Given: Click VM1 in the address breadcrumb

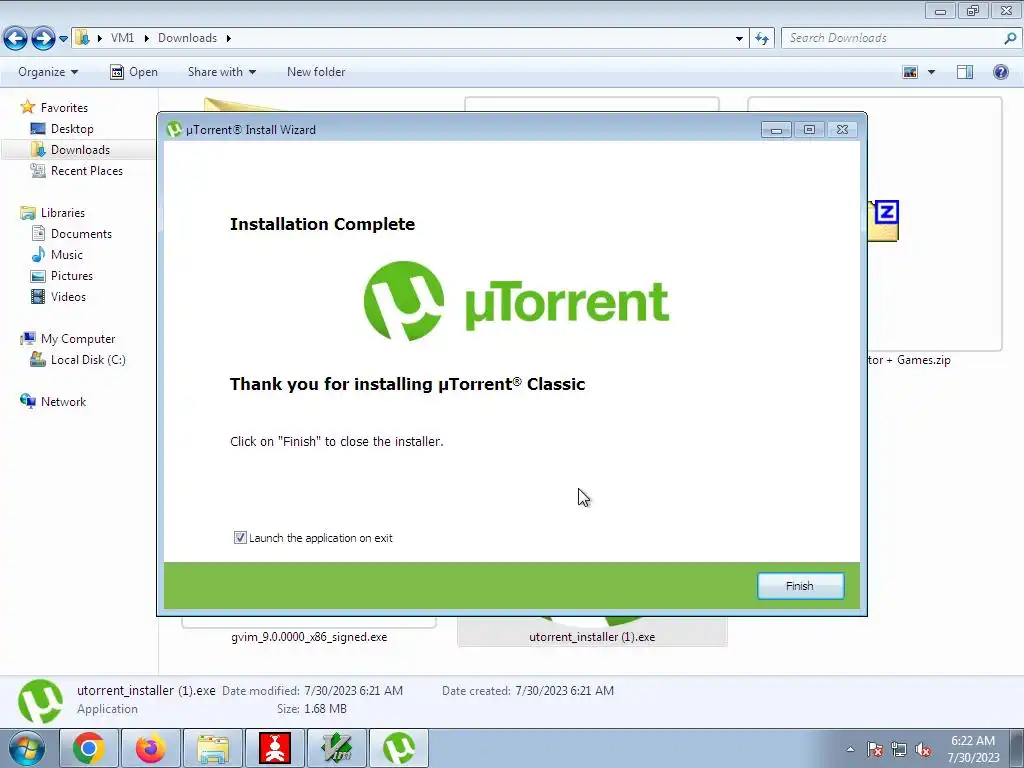Looking at the screenshot, I should (122, 38).
